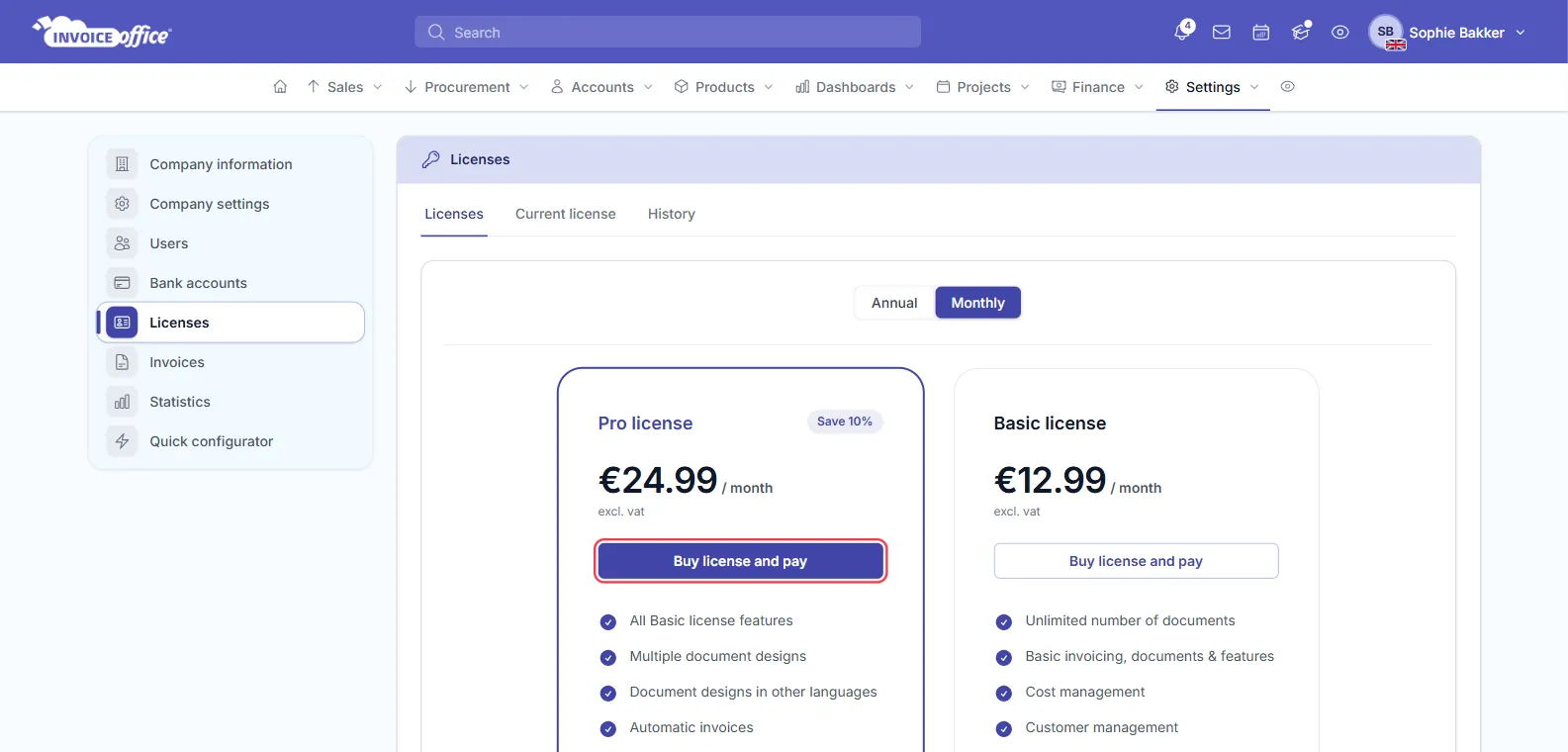Click the Invoices document icon
This screenshot has height=752, width=1568.
(122, 362)
